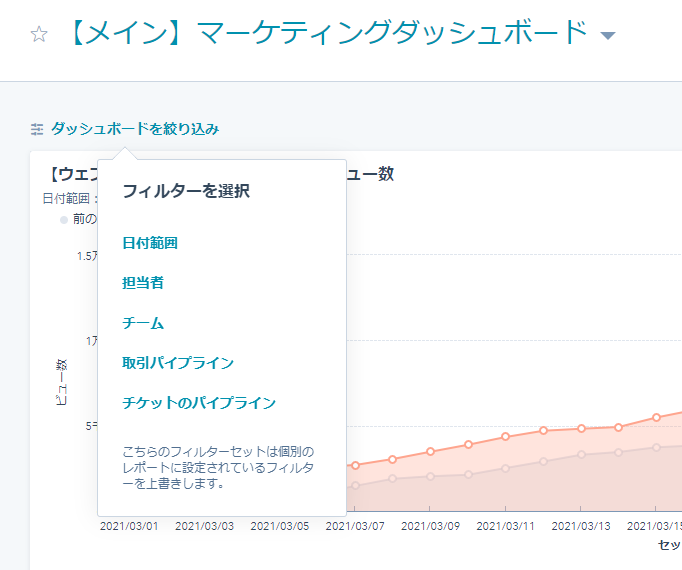Click lower line data point at 2021/03/15
The height and width of the screenshot is (570, 682).
tap(656, 447)
